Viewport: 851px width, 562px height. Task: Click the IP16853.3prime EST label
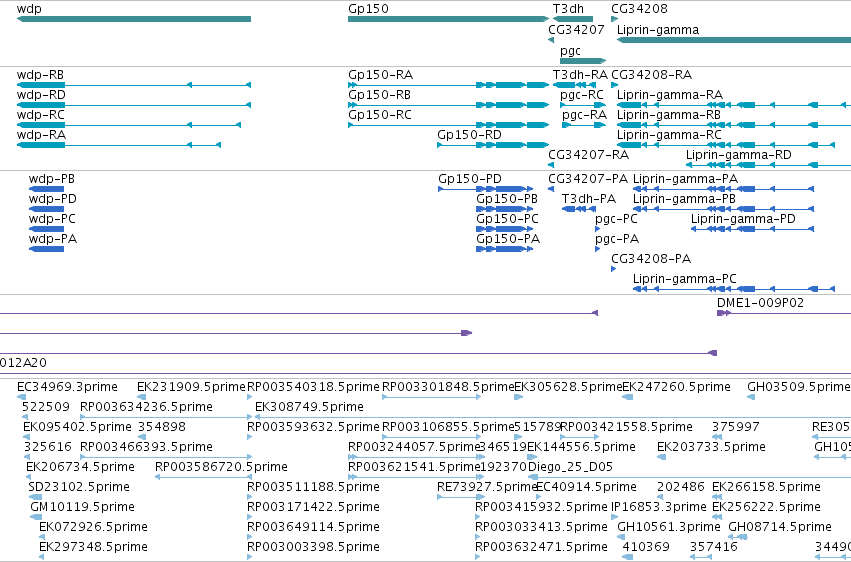(x=658, y=508)
